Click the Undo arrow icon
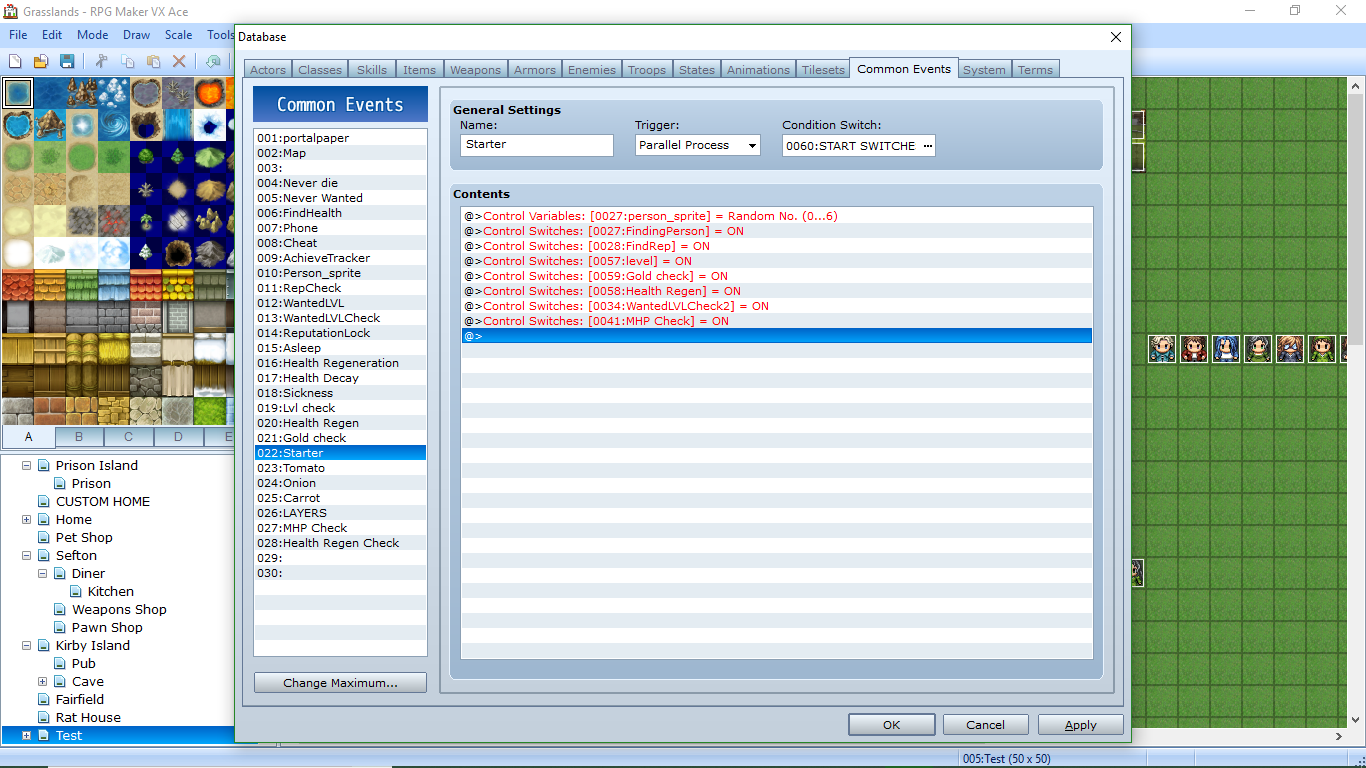This screenshot has height=768, width=1366. coord(213,61)
